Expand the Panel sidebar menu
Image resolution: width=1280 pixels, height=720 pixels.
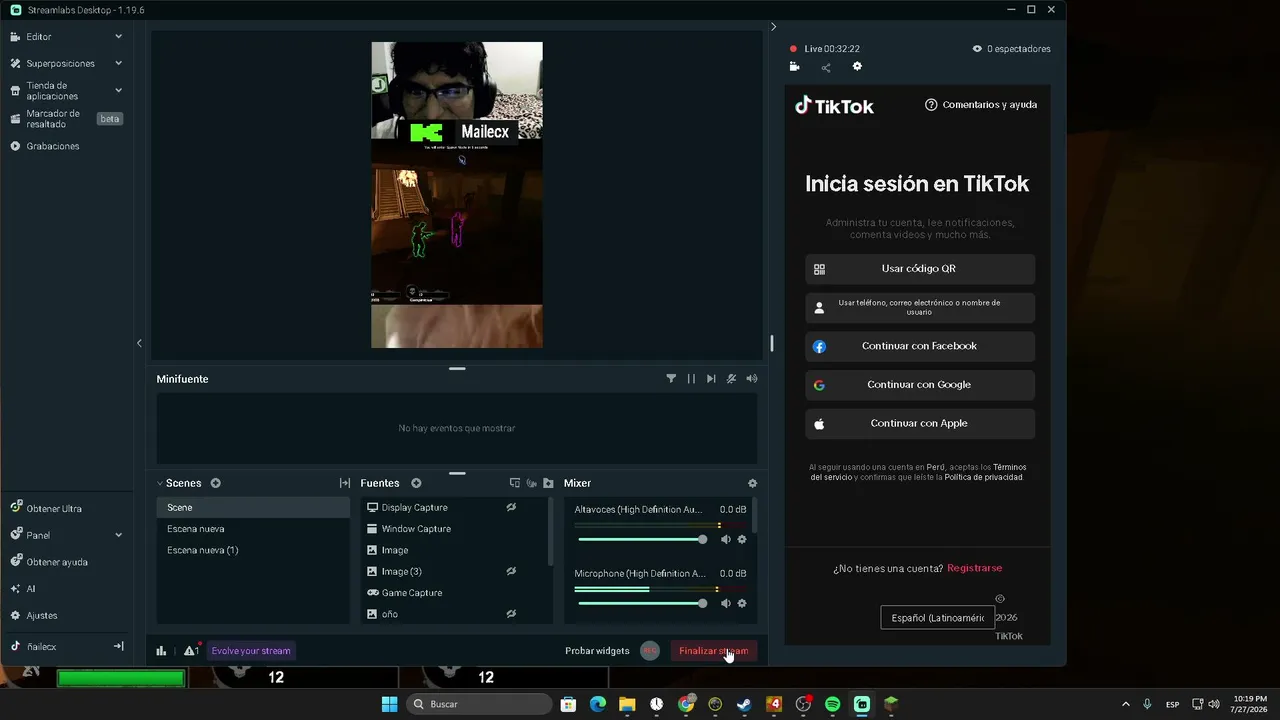pos(118,535)
